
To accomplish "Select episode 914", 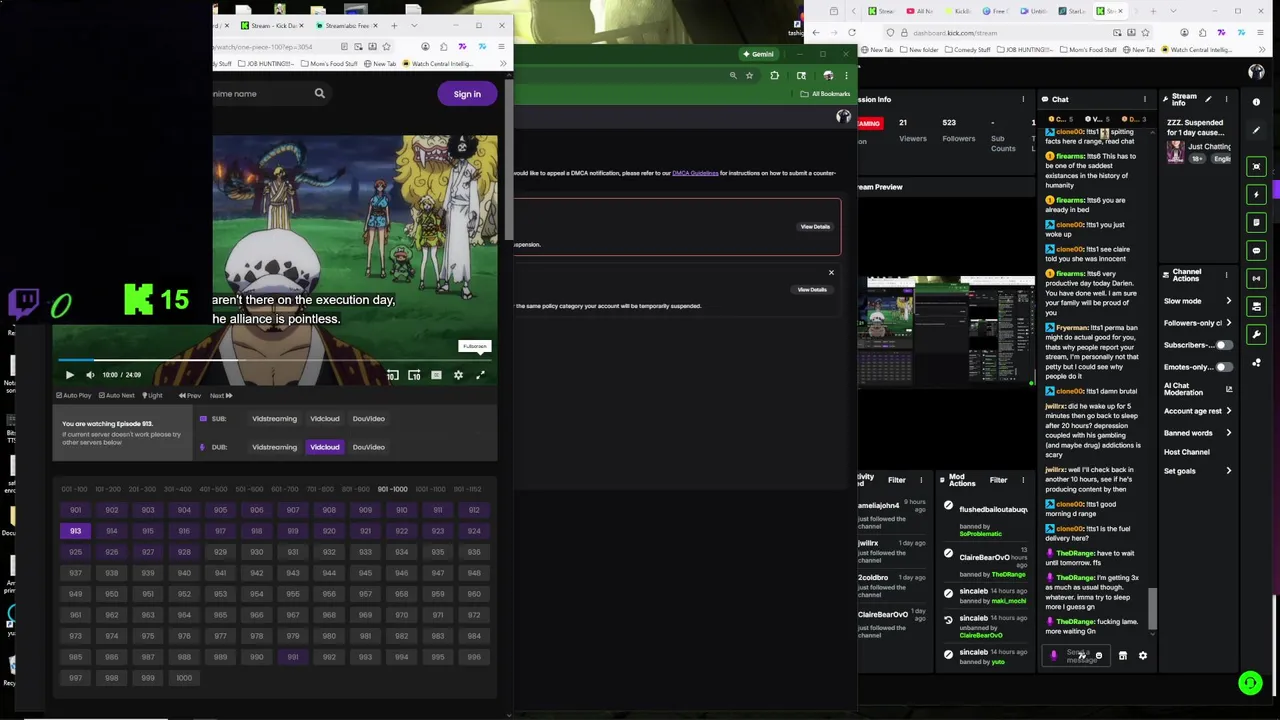I will 112,531.
